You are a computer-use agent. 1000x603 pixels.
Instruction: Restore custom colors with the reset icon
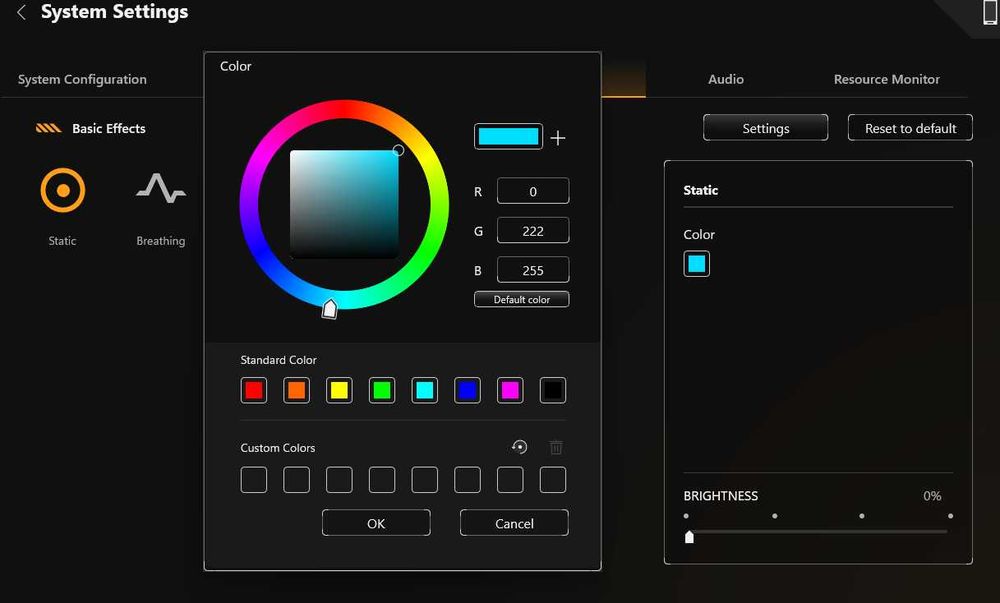click(520, 447)
